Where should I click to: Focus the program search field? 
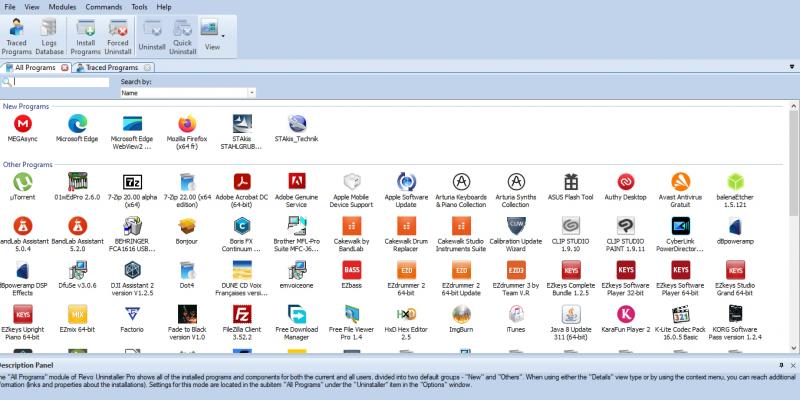click(61, 82)
